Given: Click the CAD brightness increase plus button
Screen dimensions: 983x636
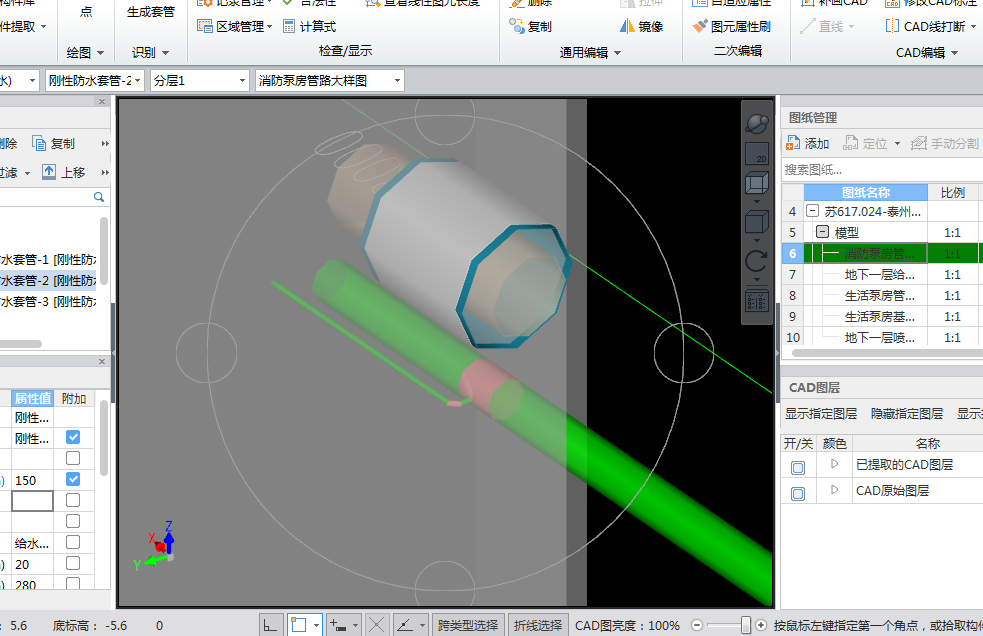Looking at the screenshot, I should tap(760, 625).
